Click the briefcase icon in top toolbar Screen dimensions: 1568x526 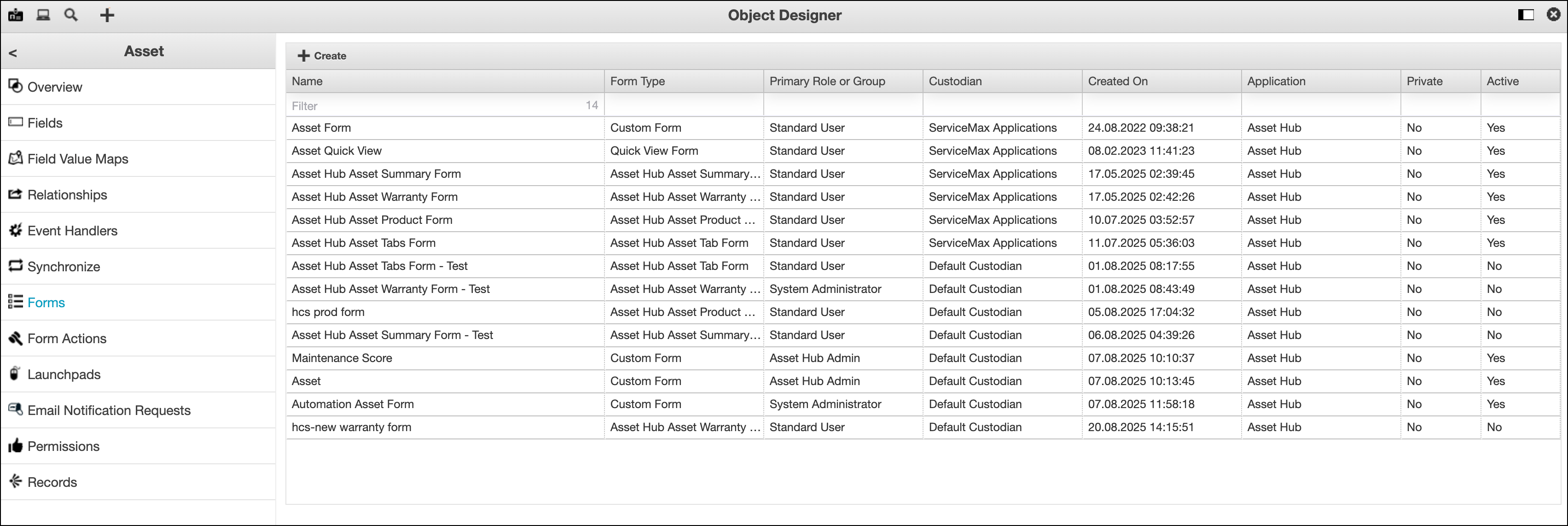point(15,15)
